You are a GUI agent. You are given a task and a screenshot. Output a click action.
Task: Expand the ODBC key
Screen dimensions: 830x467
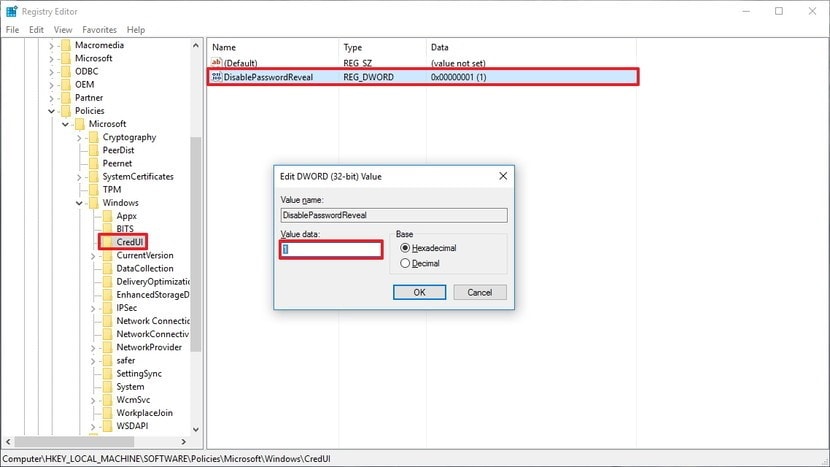point(51,72)
